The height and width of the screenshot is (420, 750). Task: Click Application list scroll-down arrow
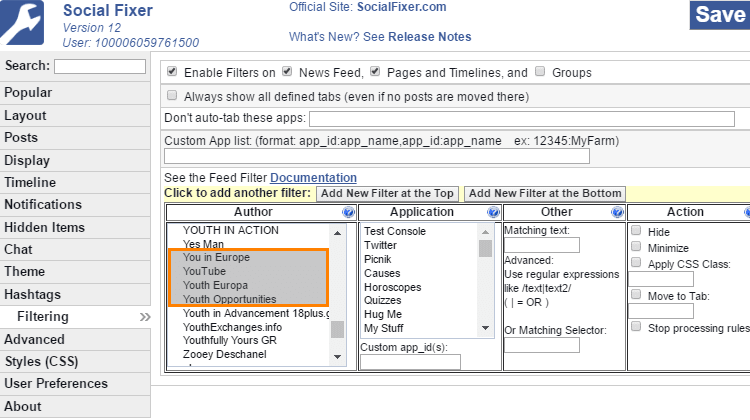485,328
